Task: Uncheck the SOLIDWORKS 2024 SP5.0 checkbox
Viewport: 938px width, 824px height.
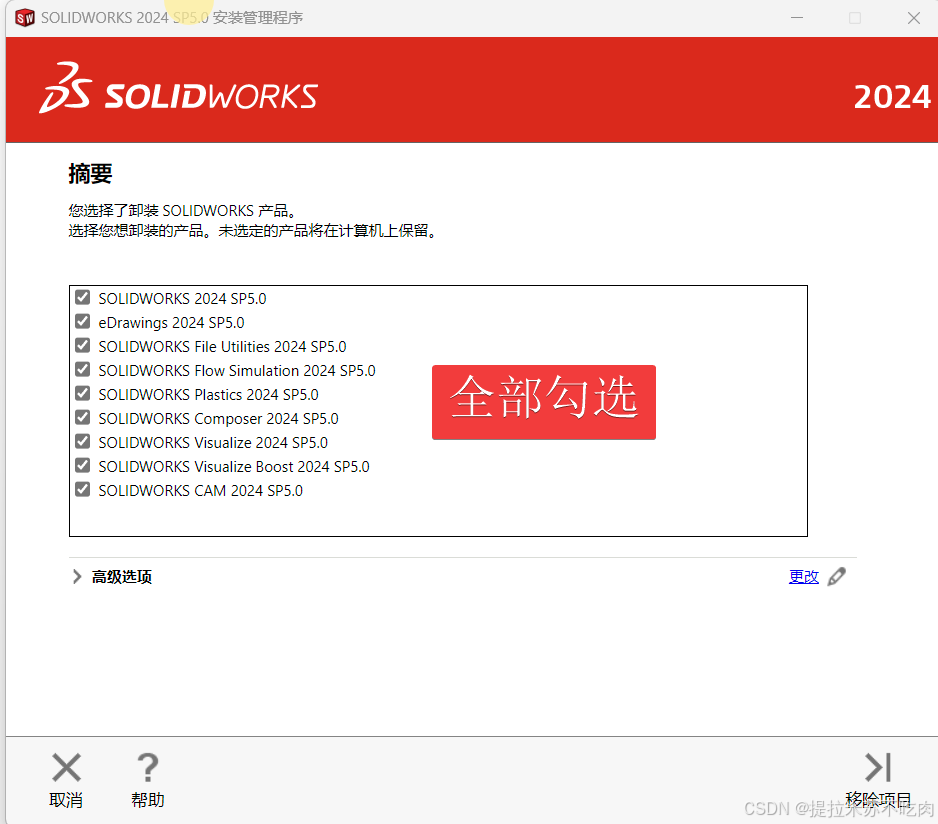Action: coord(83,297)
